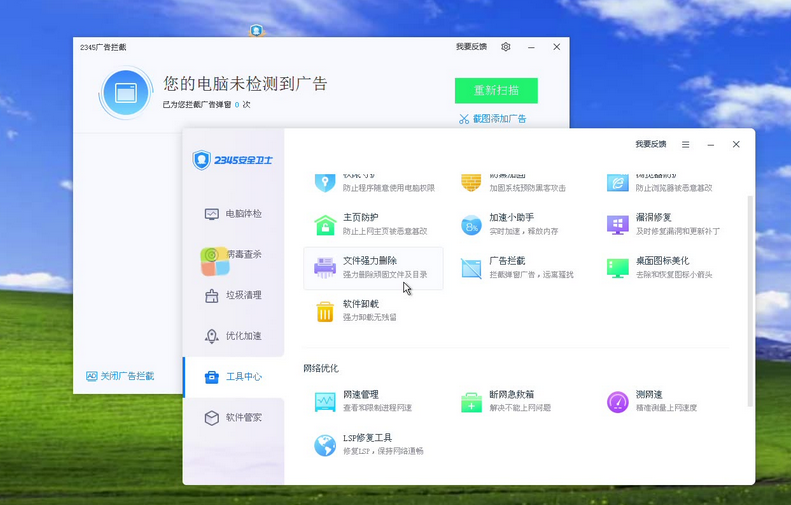This screenshot has height=505, width=791.
Task: Go to 垃圾清理 in sidebar
Action: coord(234,295)
